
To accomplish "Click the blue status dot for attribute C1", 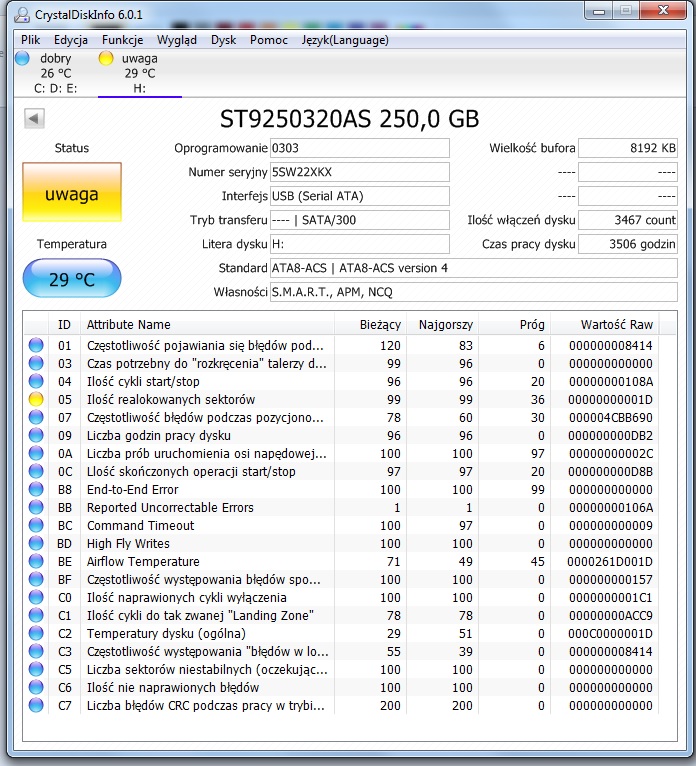I will [x=36, y=616].
